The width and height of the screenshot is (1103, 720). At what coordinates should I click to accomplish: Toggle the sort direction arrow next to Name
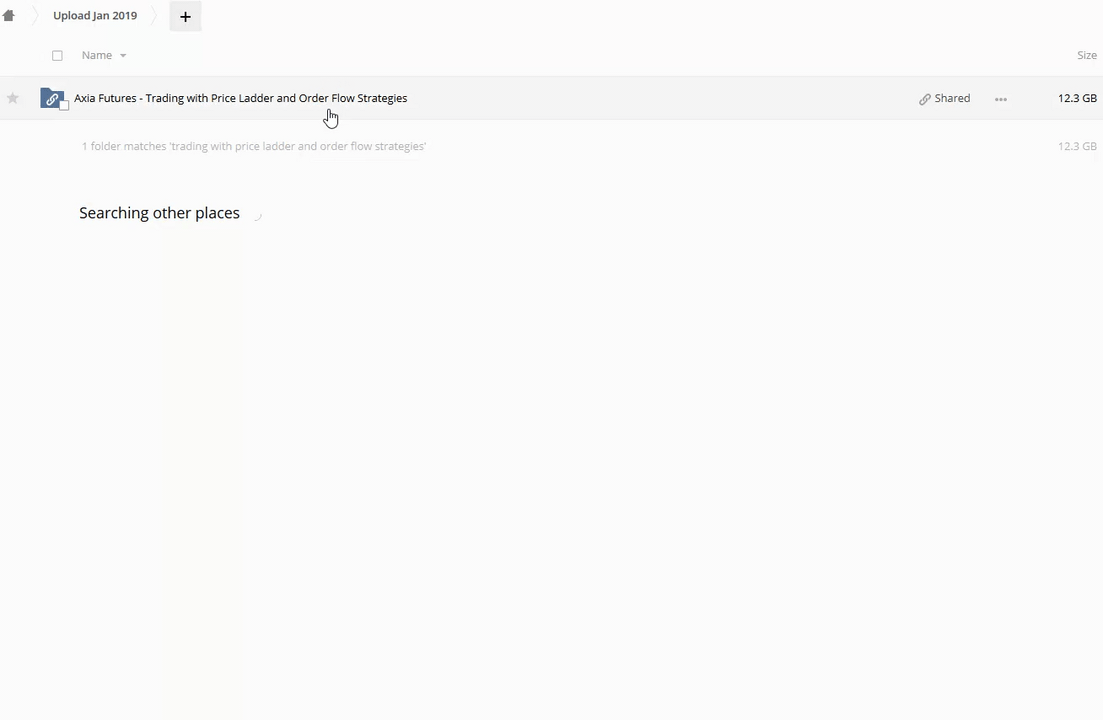point(123,56)
